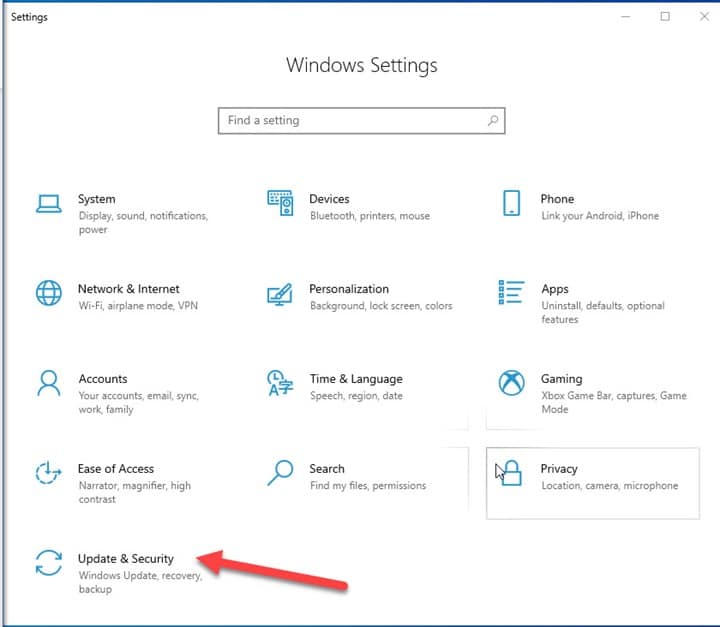Viewport: 720px width, 627px height.
Task: Click "Background, lock screen, colors" description
Action: coord(381,306)
